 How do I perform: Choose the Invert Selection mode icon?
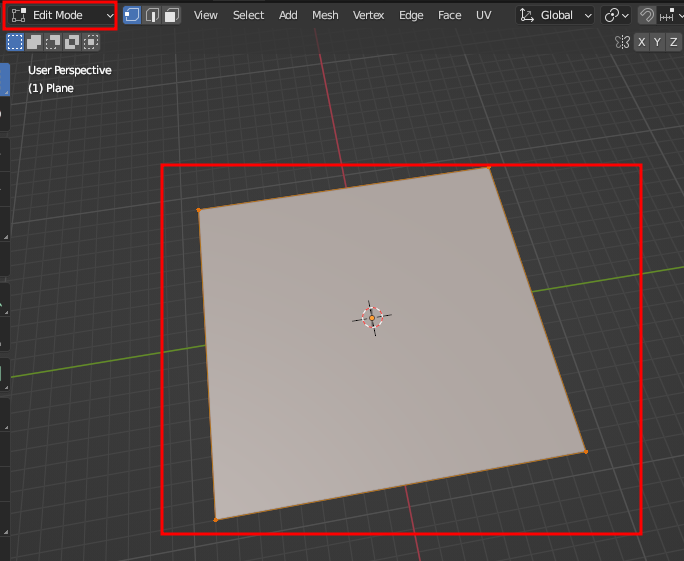pos(72,42)
